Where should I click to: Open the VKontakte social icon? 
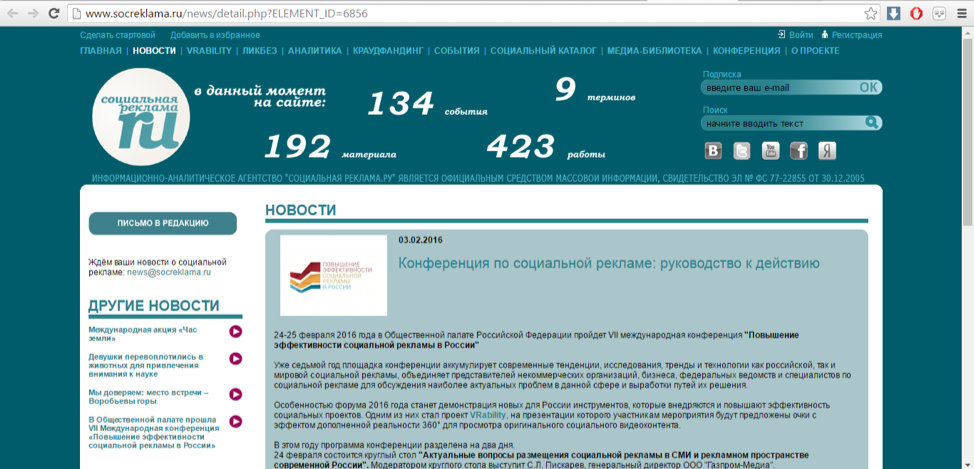point(713,151)
